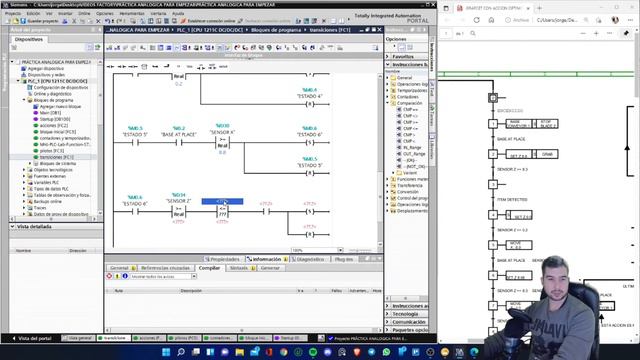Click the PDF zoom out minus icon
The image size is (640, 360).
pyautogui.click(x=582, y=33)
